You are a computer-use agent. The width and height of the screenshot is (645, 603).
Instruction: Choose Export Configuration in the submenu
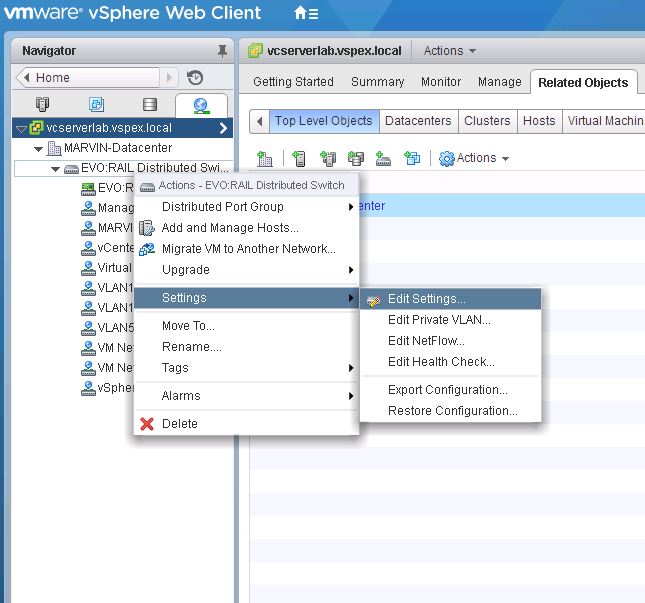tap(447, 390)
